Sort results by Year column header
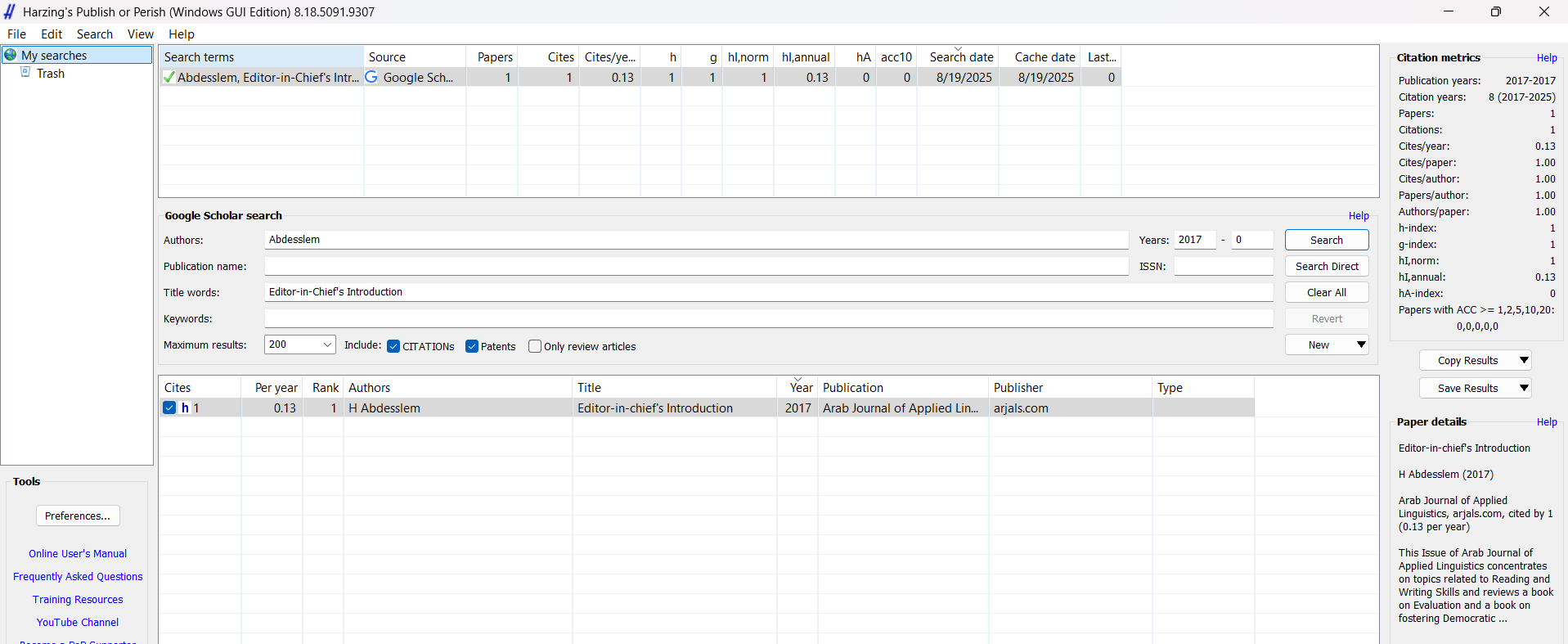 tap(797, 387)
